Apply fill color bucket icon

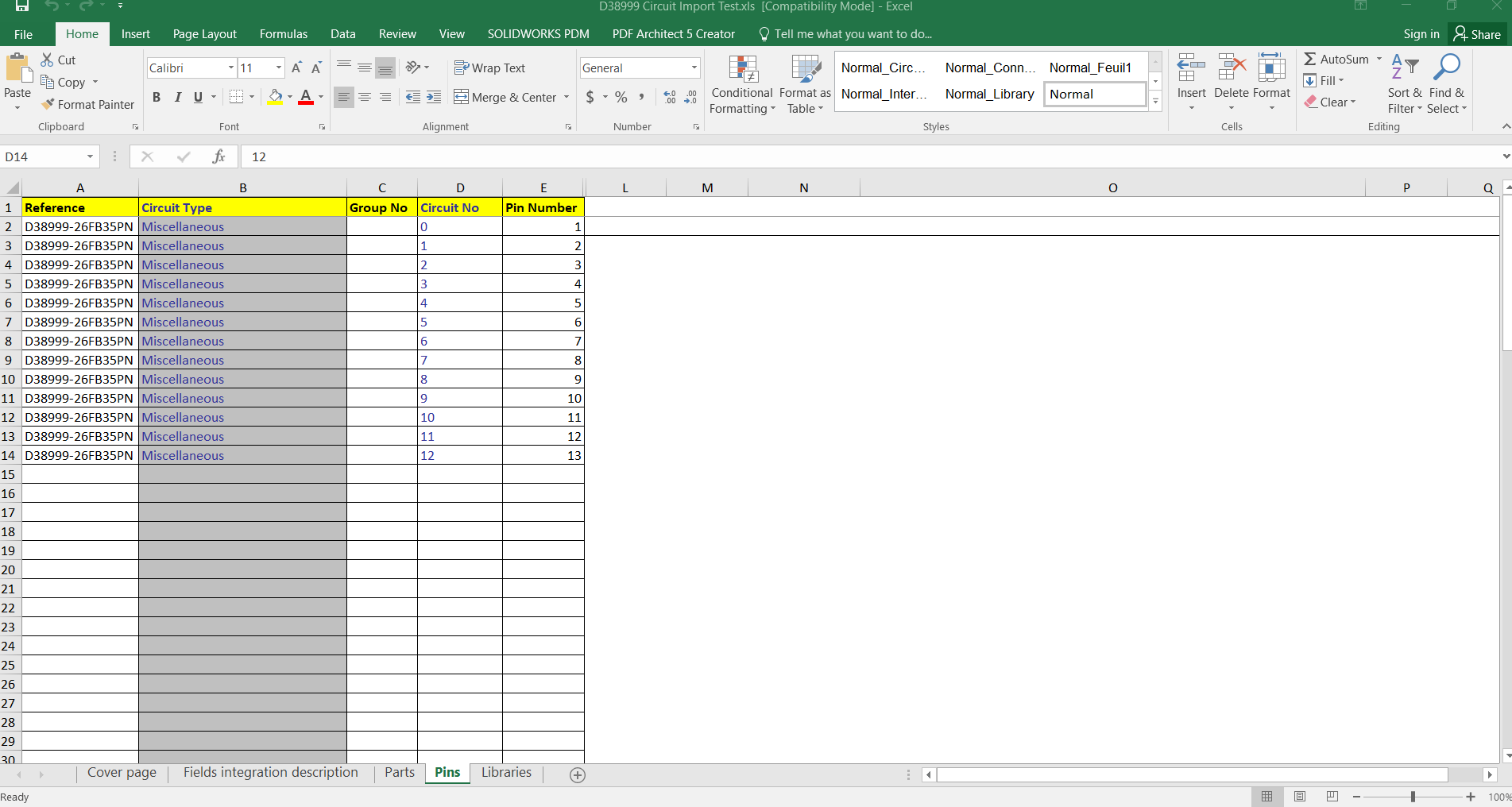click(x=276, y=97)
